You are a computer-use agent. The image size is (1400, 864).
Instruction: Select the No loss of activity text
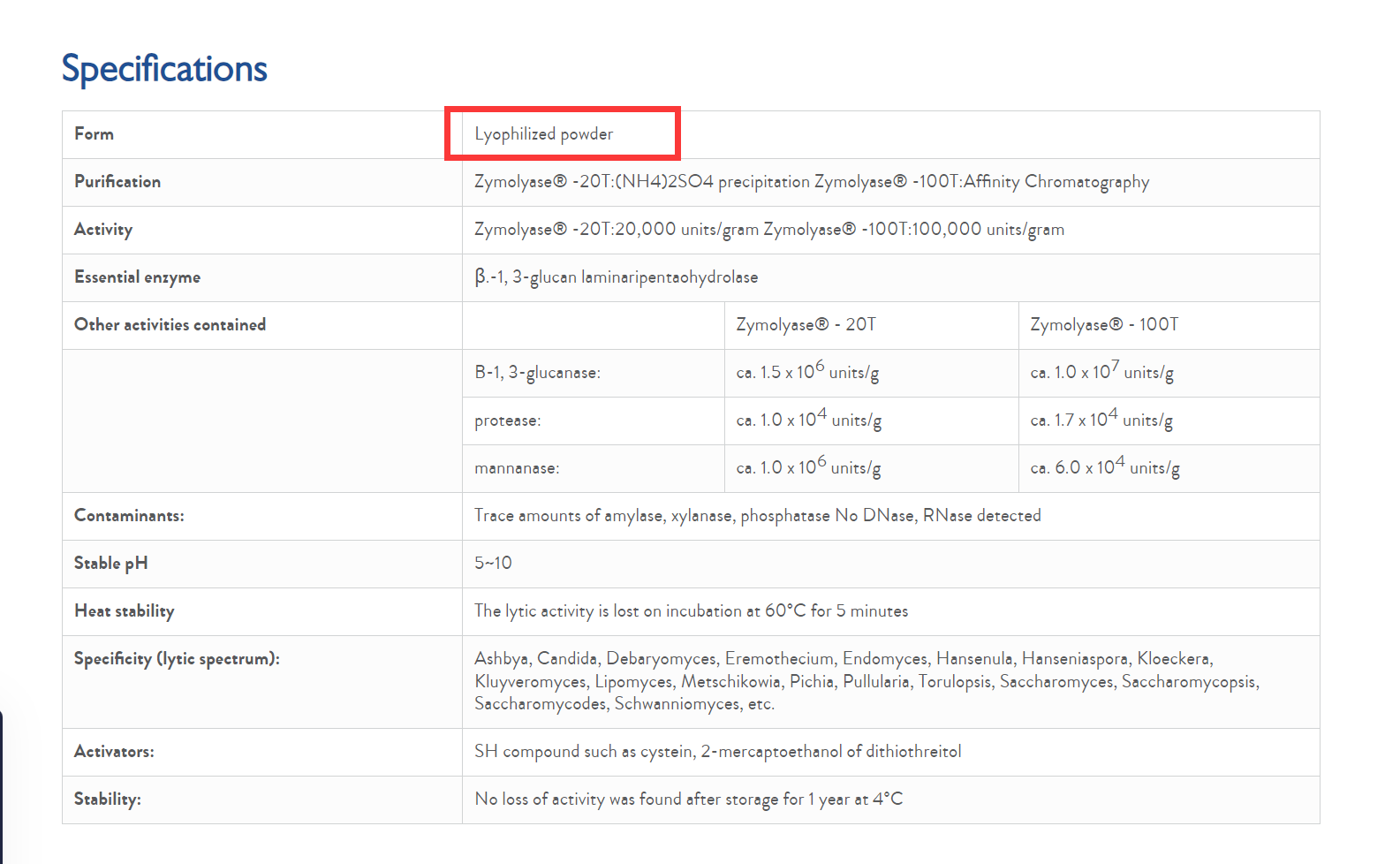click(688, 800)
